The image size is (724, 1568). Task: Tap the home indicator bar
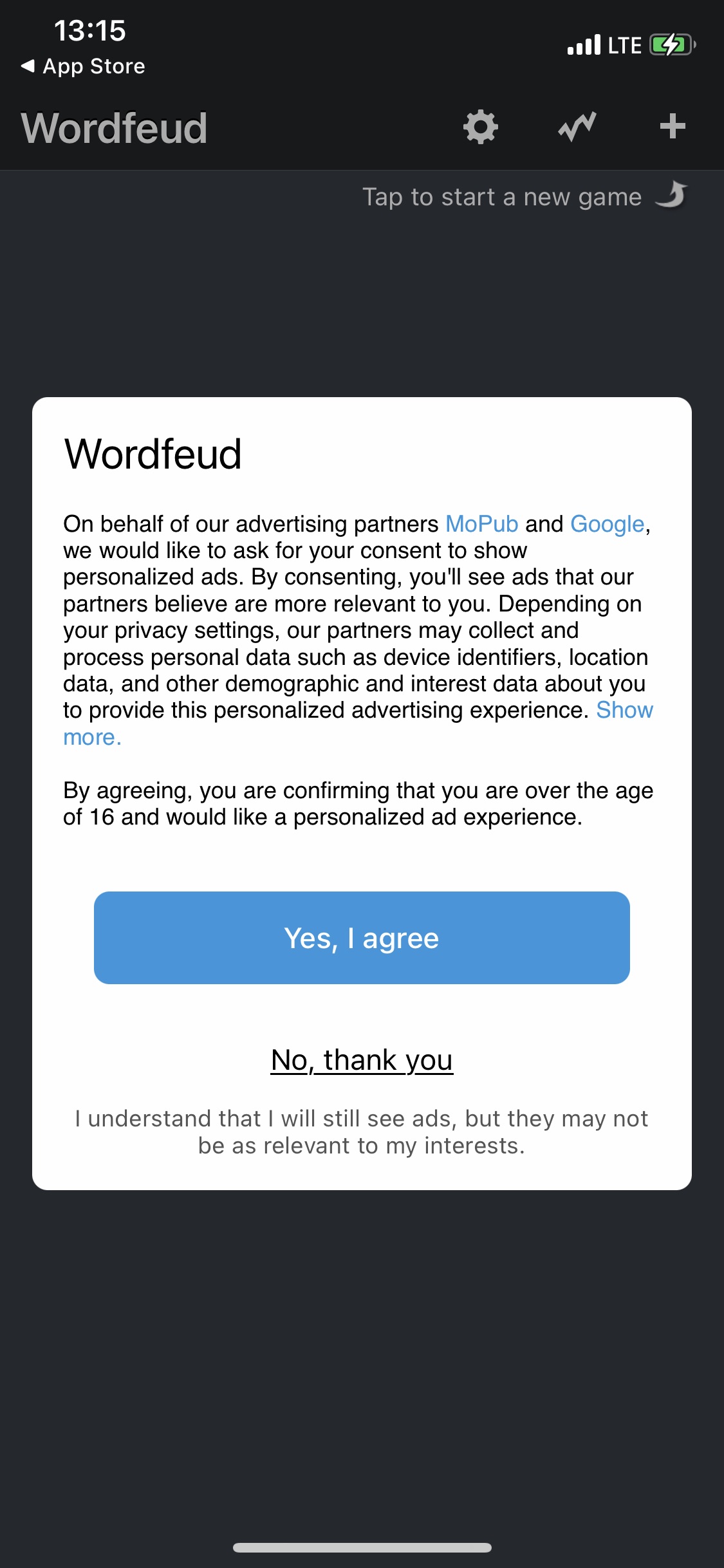pyautogui.click(x=362, y=1547)
